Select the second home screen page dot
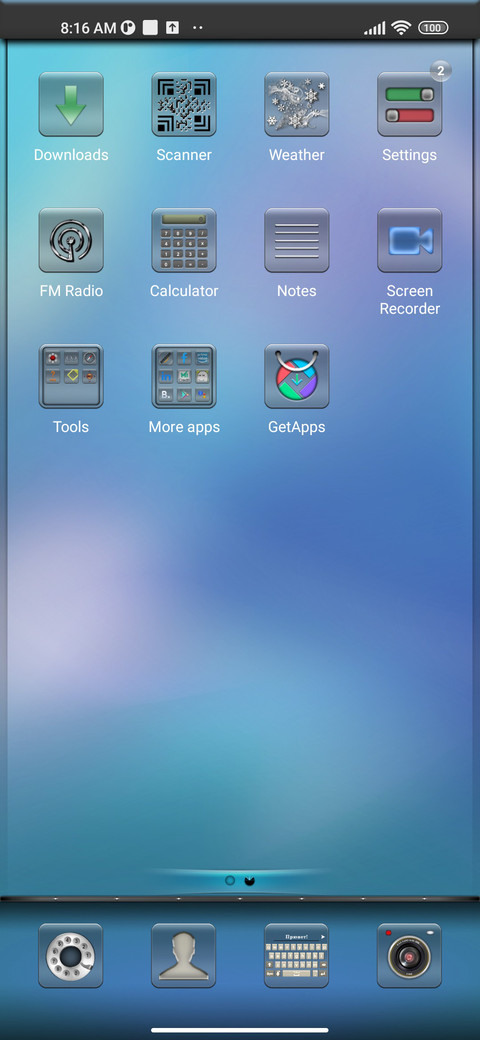The image size is (480, 1040). click(x=250, y=881)
